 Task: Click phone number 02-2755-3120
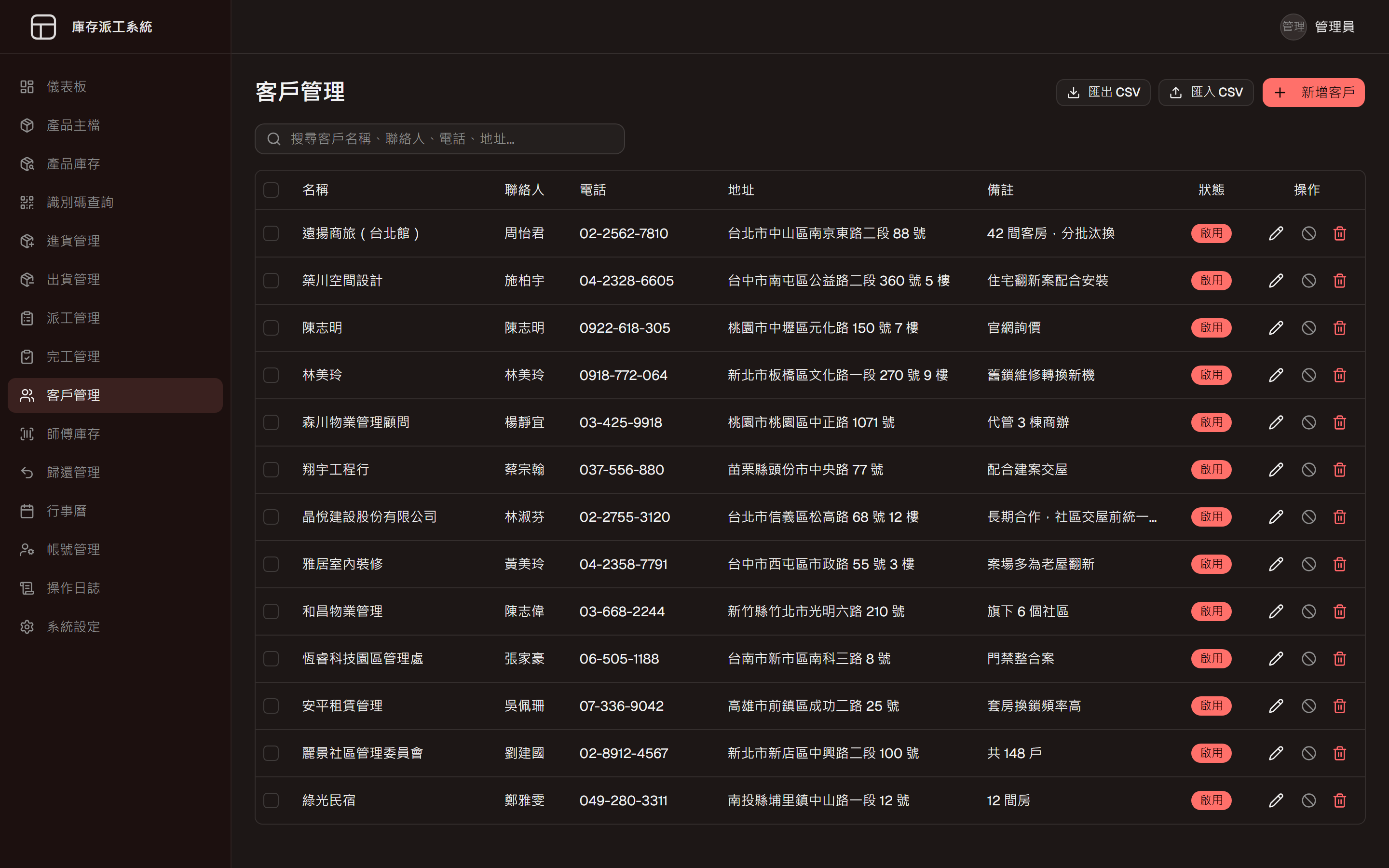coord(625,517)
